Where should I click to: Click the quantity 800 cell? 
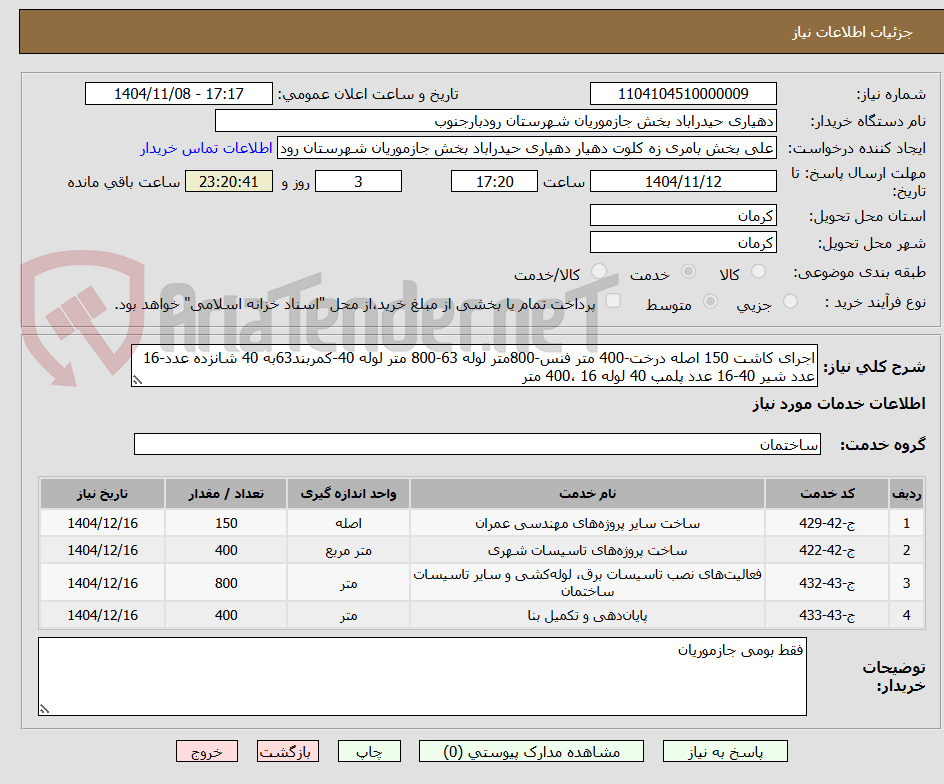(226, 583)
